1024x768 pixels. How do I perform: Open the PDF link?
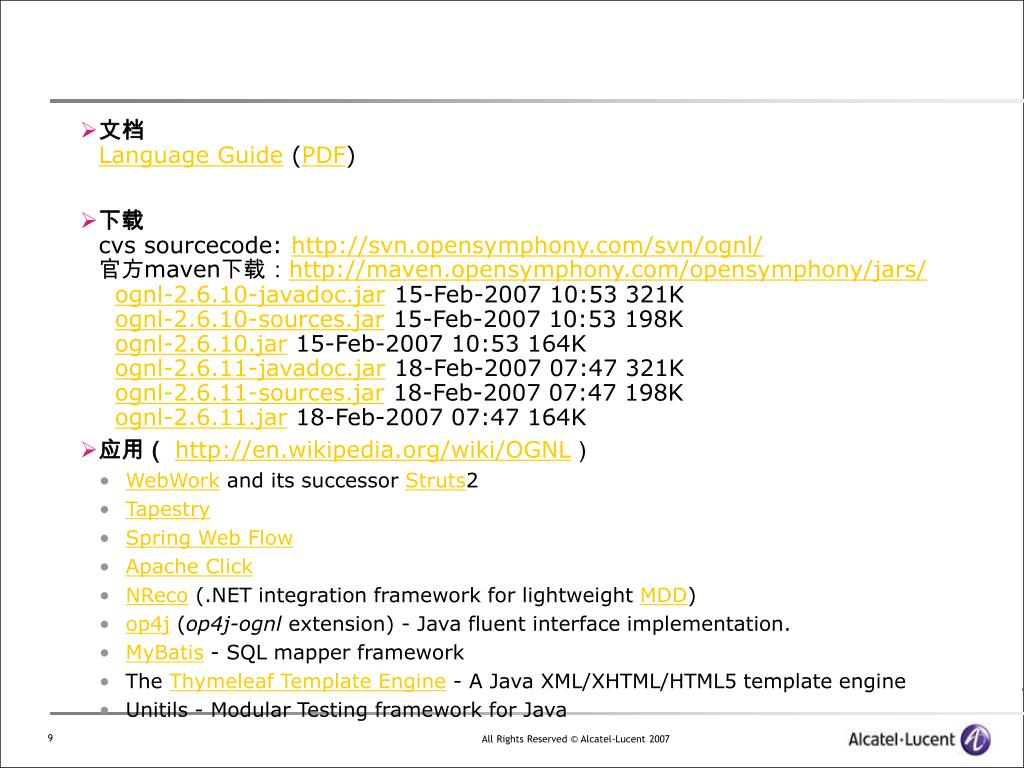(323, 155)
